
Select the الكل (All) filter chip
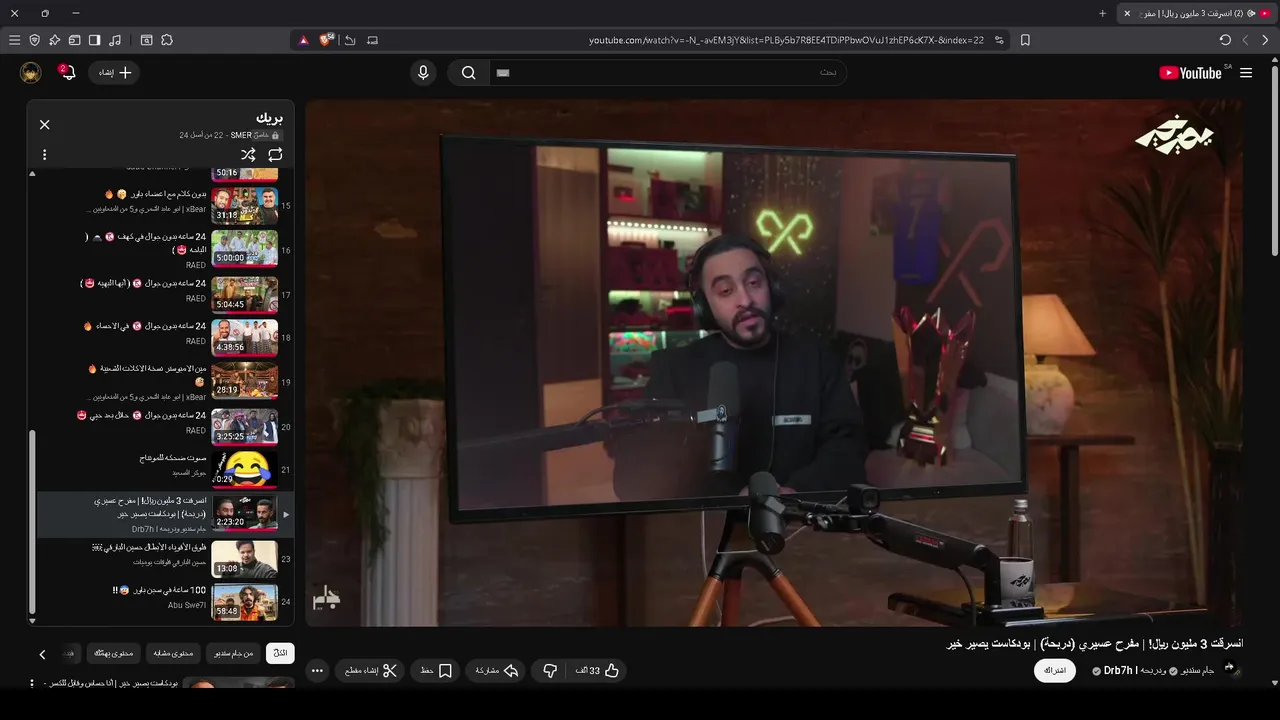(x=280, y=653)
